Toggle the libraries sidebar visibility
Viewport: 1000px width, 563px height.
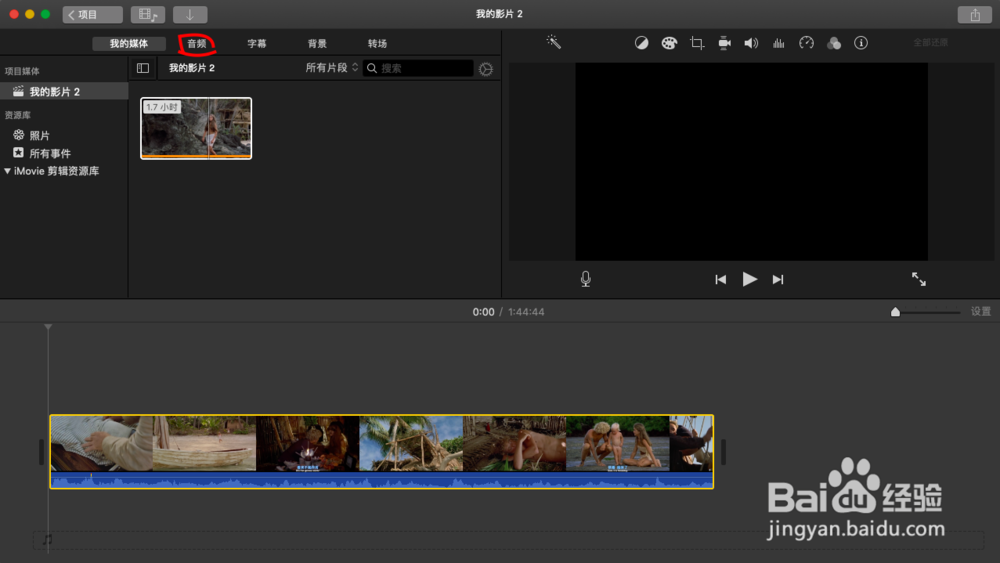click(x=143, y=68)
